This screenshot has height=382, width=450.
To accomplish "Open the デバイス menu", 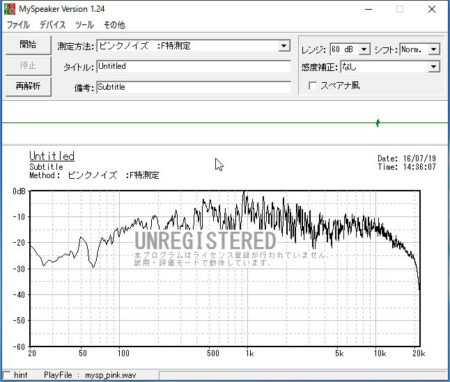I will 53,25.
